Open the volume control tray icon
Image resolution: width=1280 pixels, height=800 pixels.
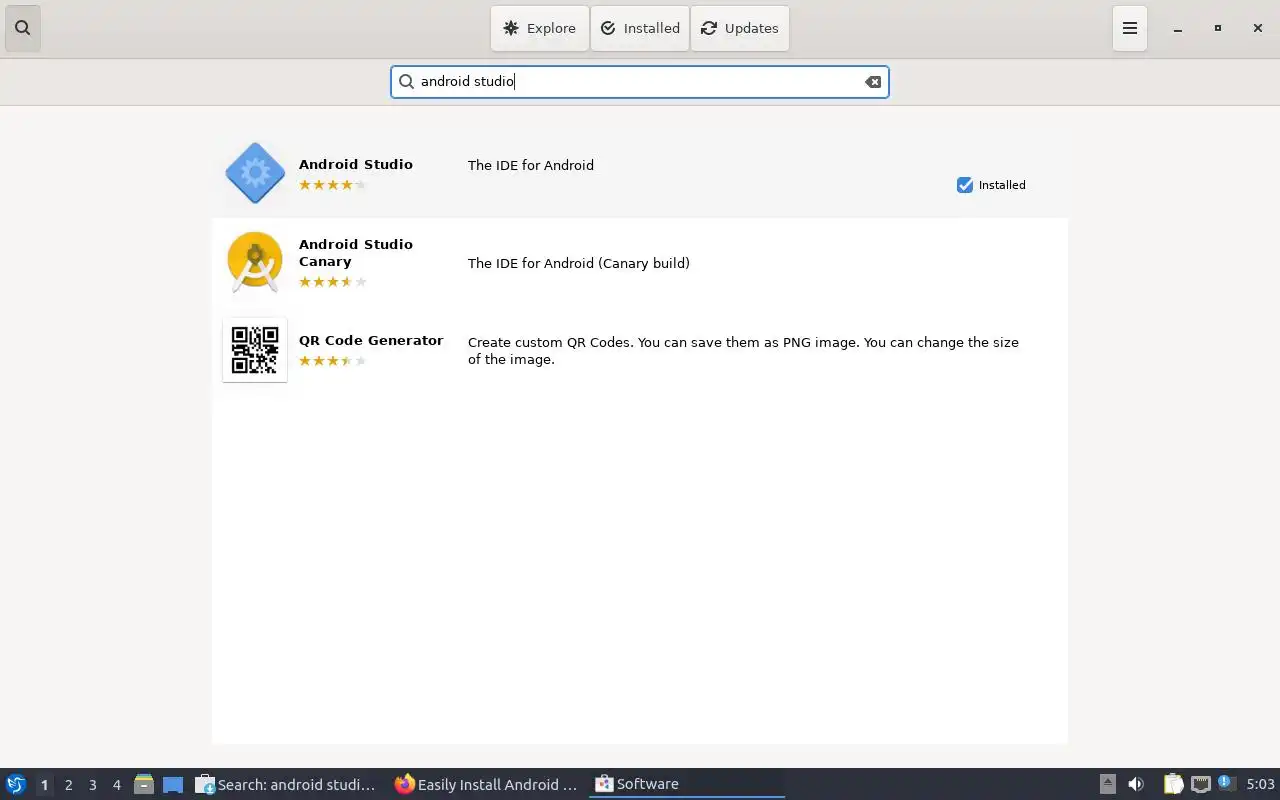pyautogui.click(x=1136, y=784)
